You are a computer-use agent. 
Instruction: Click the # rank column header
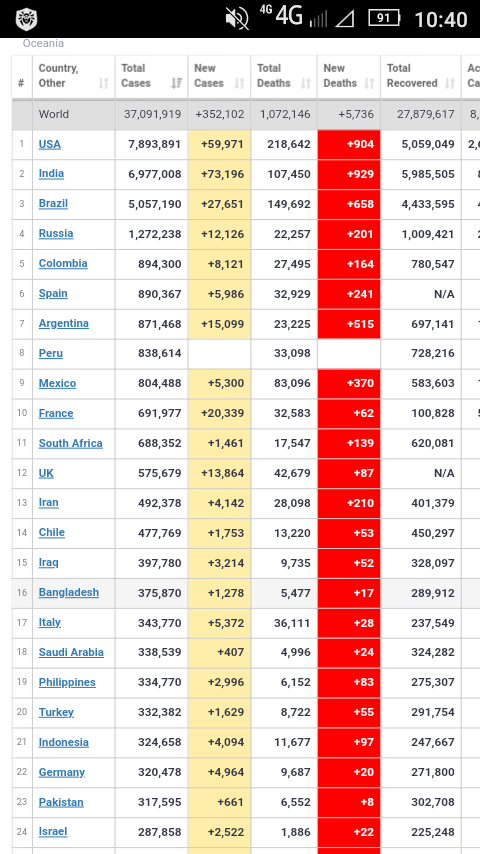coord(21,83)
